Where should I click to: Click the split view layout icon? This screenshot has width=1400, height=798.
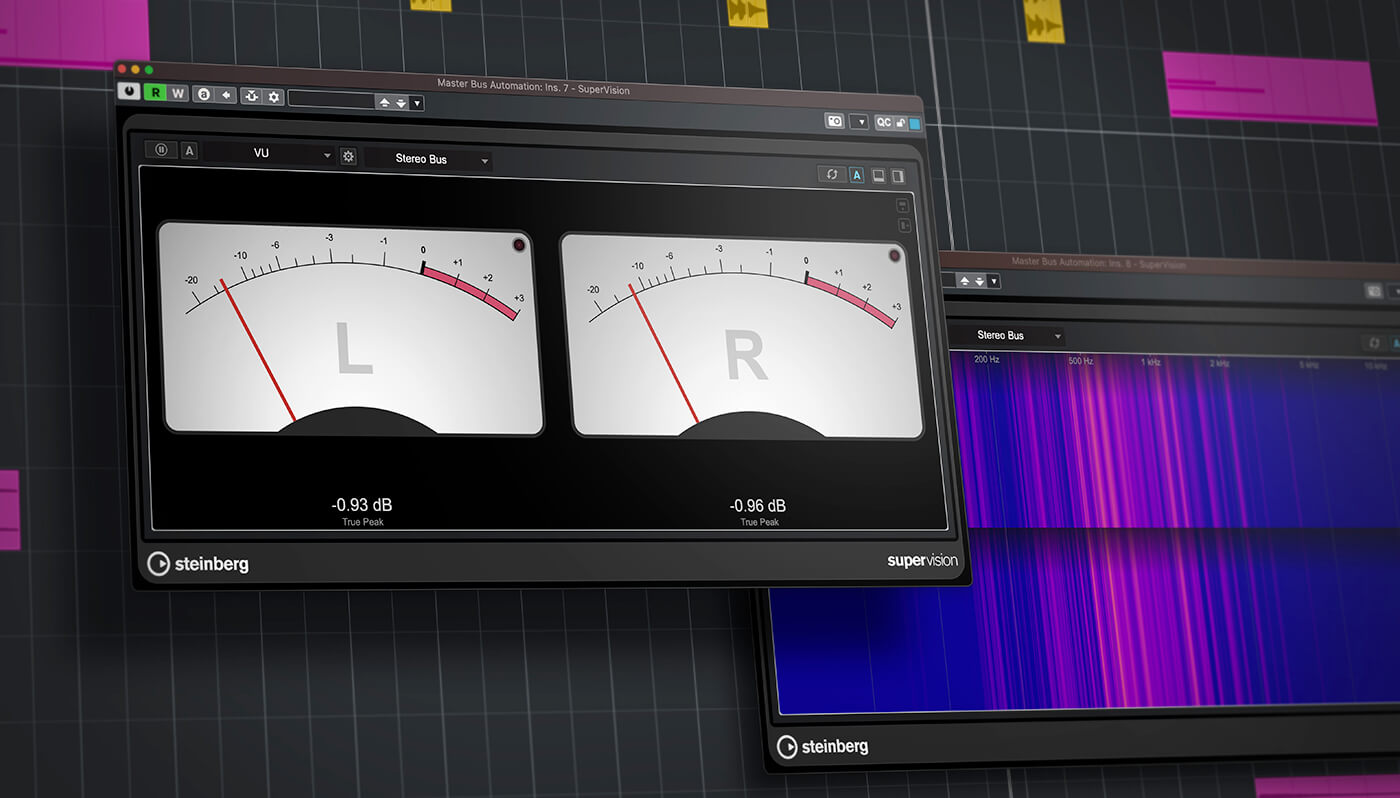pos(898,174)
